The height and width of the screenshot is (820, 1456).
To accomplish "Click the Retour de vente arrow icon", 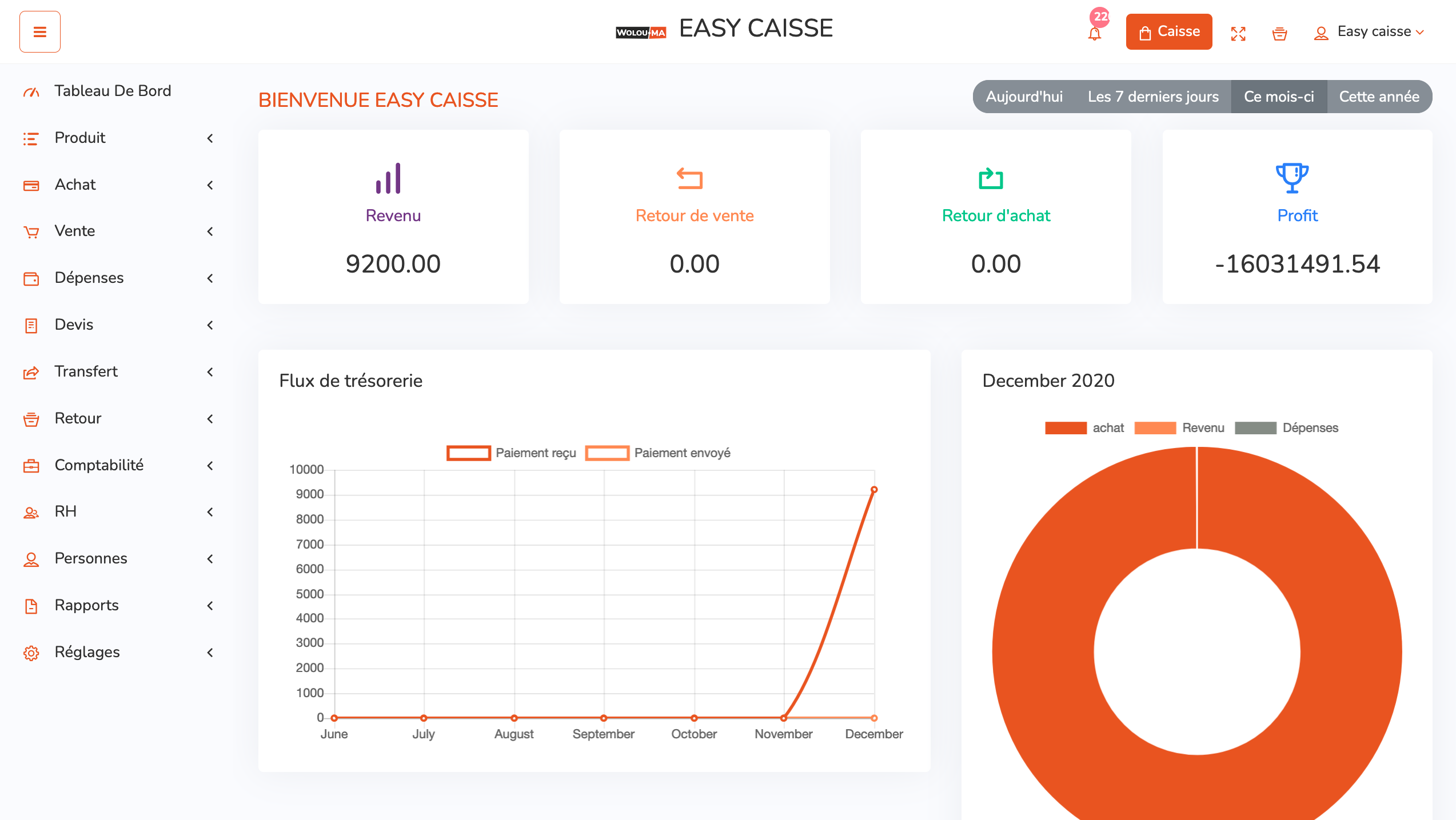I will 689,178.
